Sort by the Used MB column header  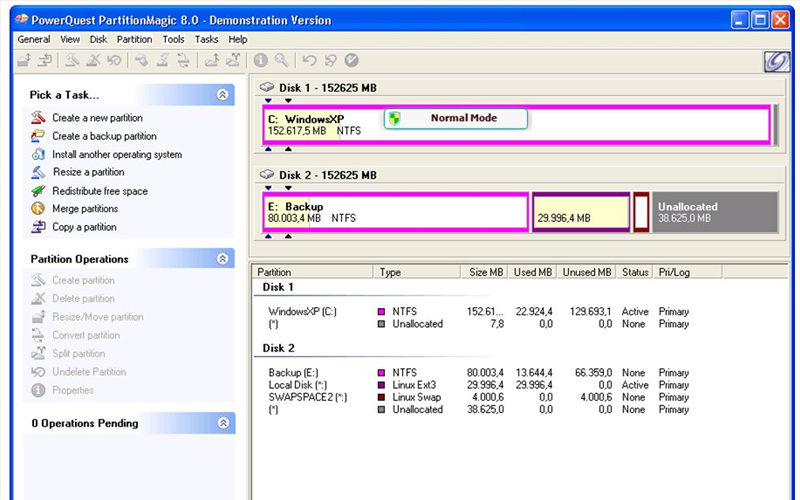(532, 272)
